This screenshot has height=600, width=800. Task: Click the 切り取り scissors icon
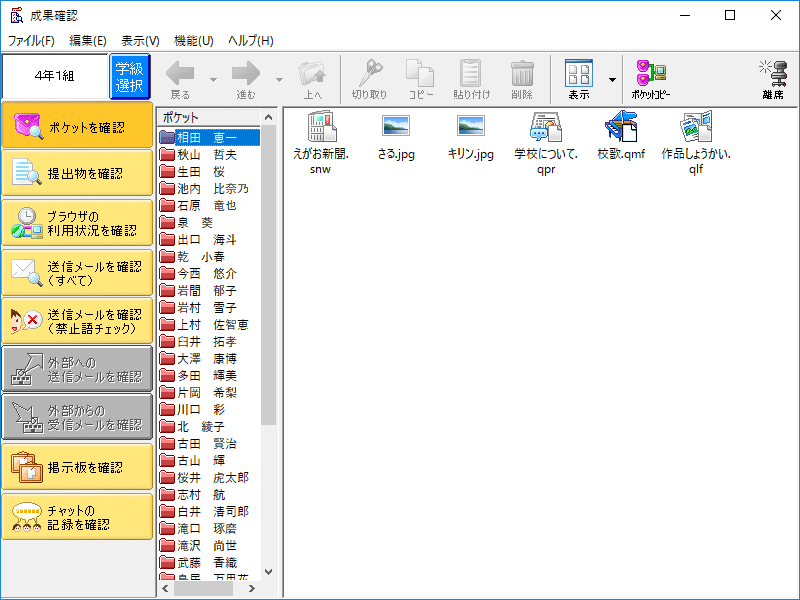coord(370,73)
